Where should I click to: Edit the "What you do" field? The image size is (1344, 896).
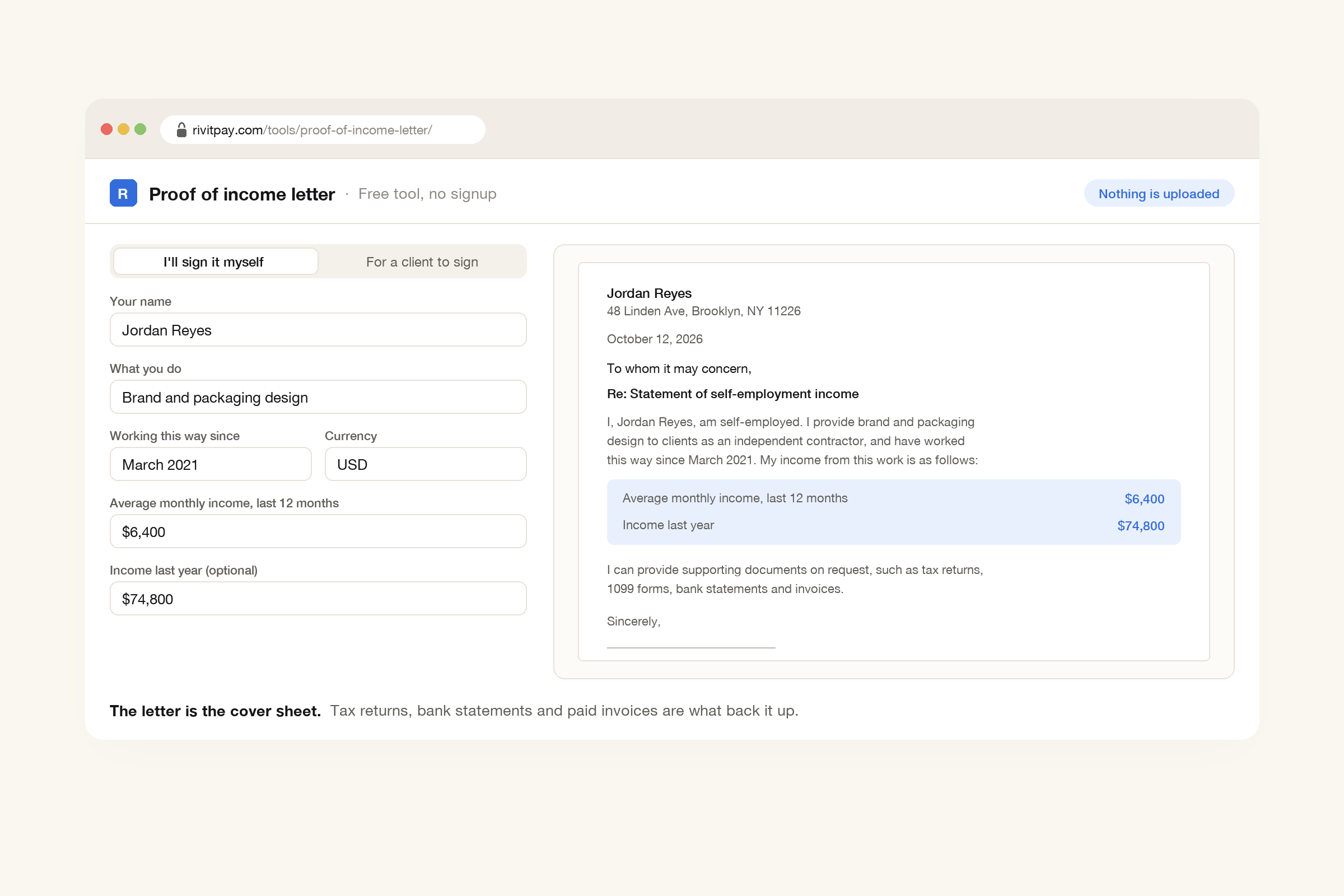318,397
